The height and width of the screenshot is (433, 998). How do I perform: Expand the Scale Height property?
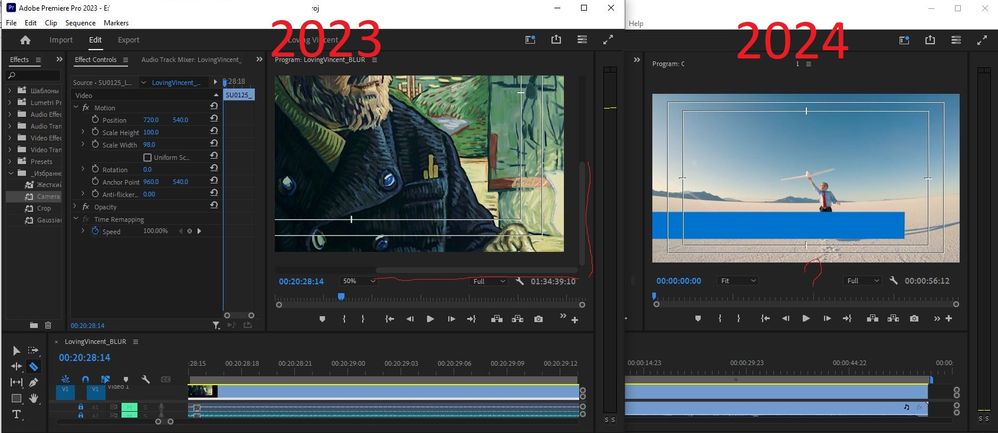pyautogui.click(x=83, y=132)
